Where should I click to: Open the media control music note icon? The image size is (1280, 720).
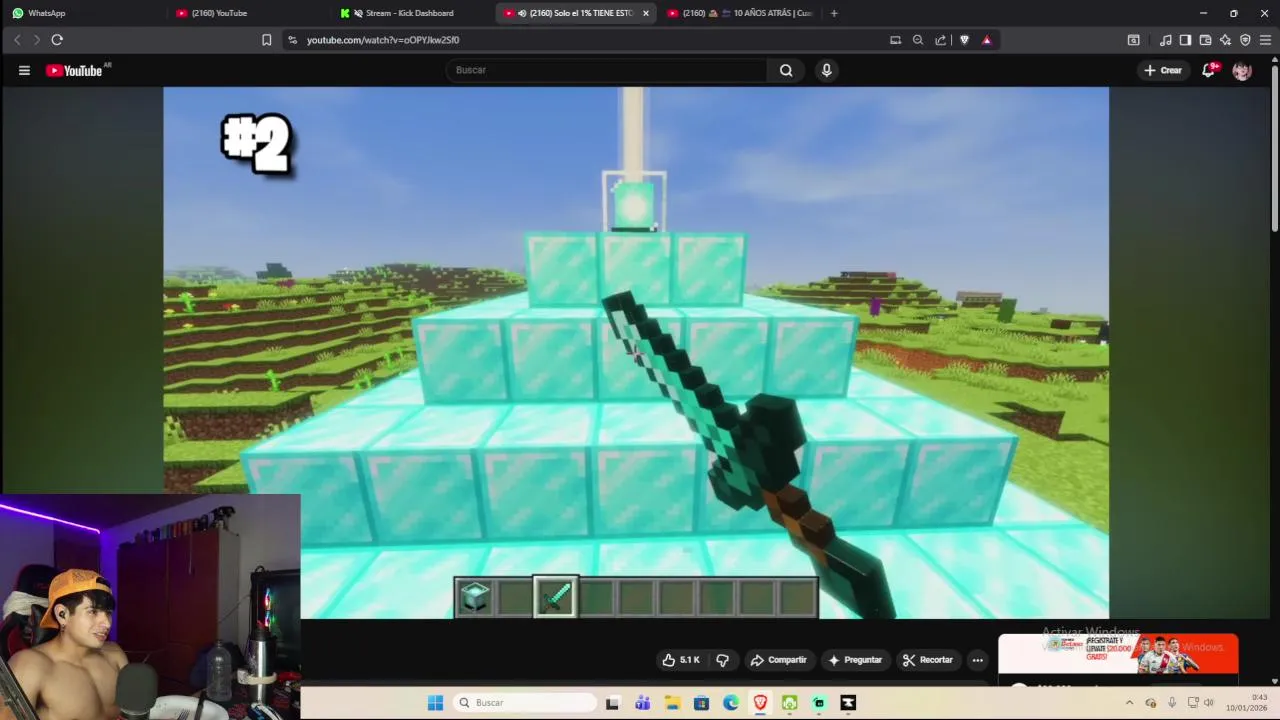1165,40
